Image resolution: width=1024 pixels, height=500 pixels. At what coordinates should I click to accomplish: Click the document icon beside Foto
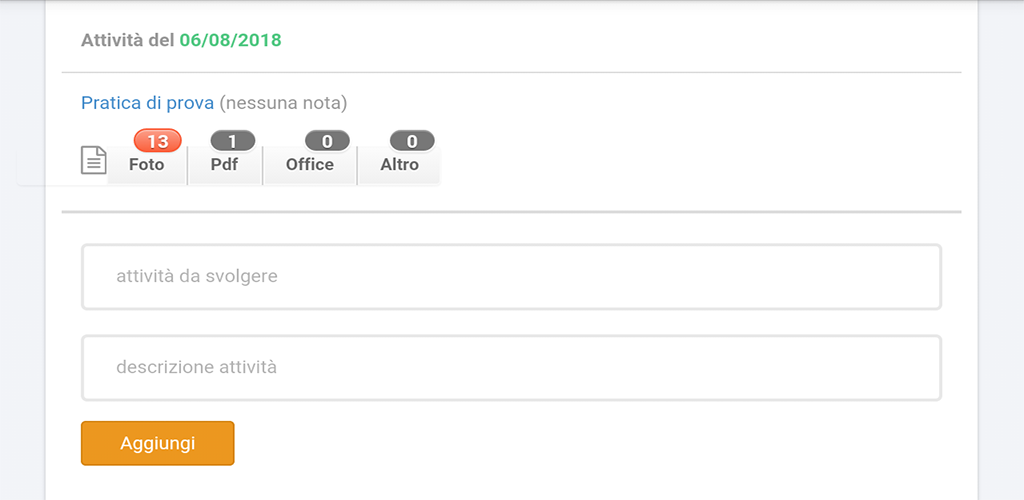tap(93, 161)
